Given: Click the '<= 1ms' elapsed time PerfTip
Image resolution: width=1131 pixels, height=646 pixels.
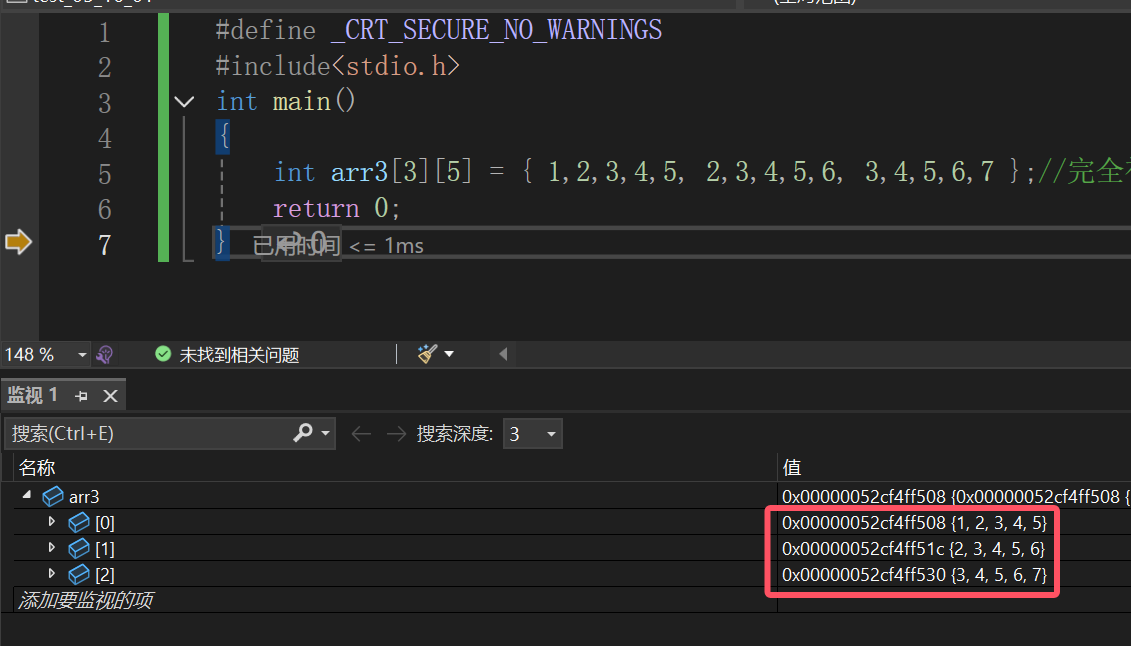Looking at the screenshot, I should [x=386, y=246].
